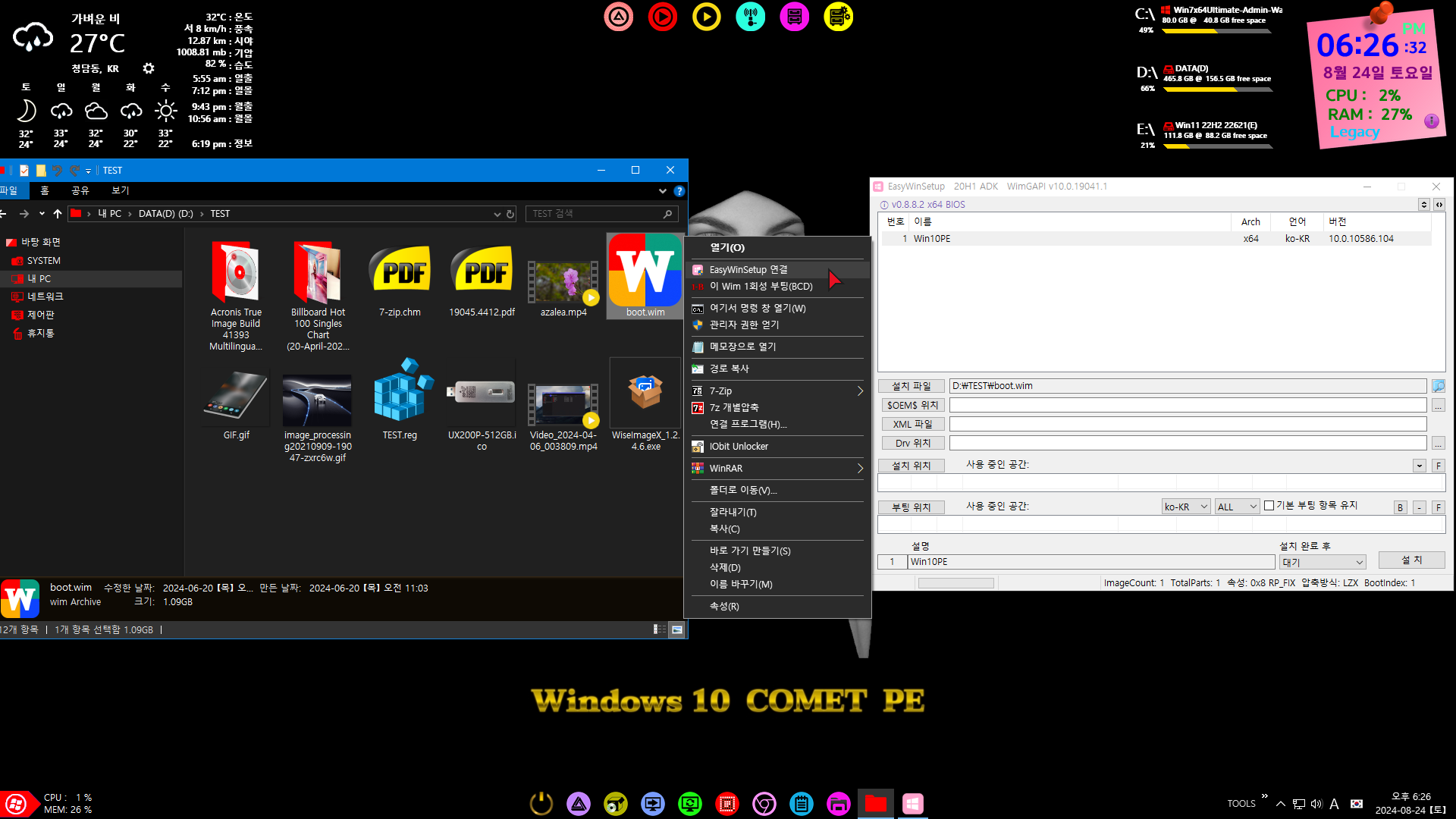1456x819 pixels.
Task: Show hidden tray icons chevron
Action: pyautogui.click(x=1281, y=804)
